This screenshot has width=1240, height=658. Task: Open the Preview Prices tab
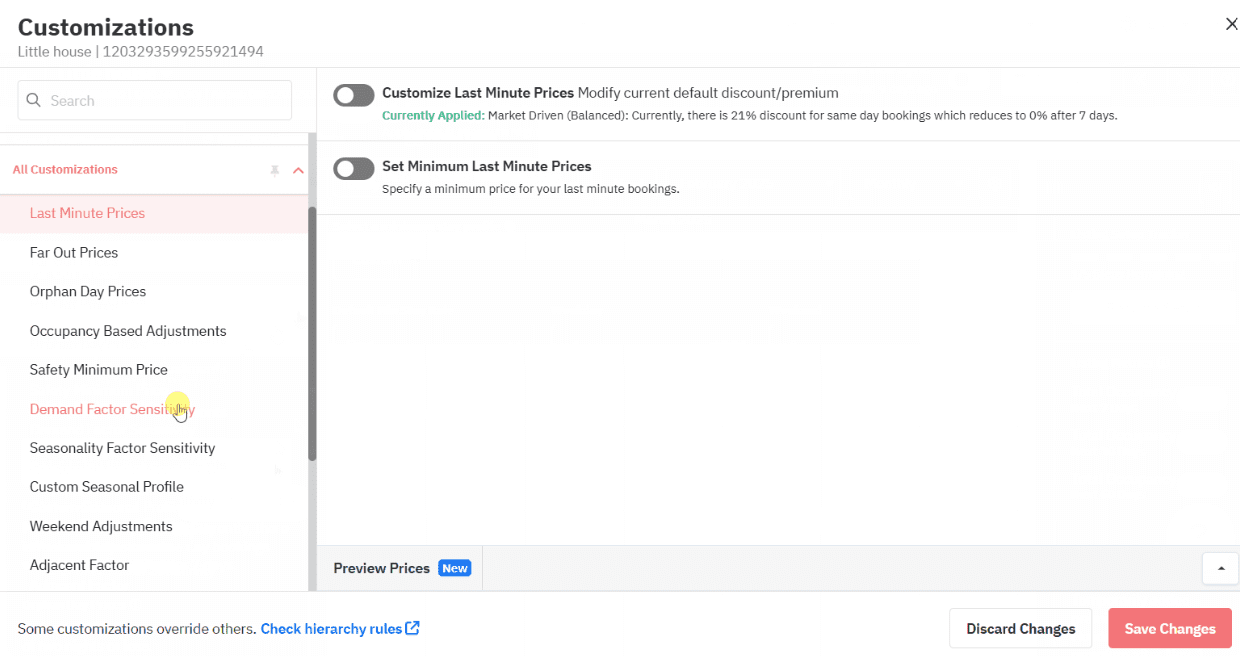click(381, 567)
